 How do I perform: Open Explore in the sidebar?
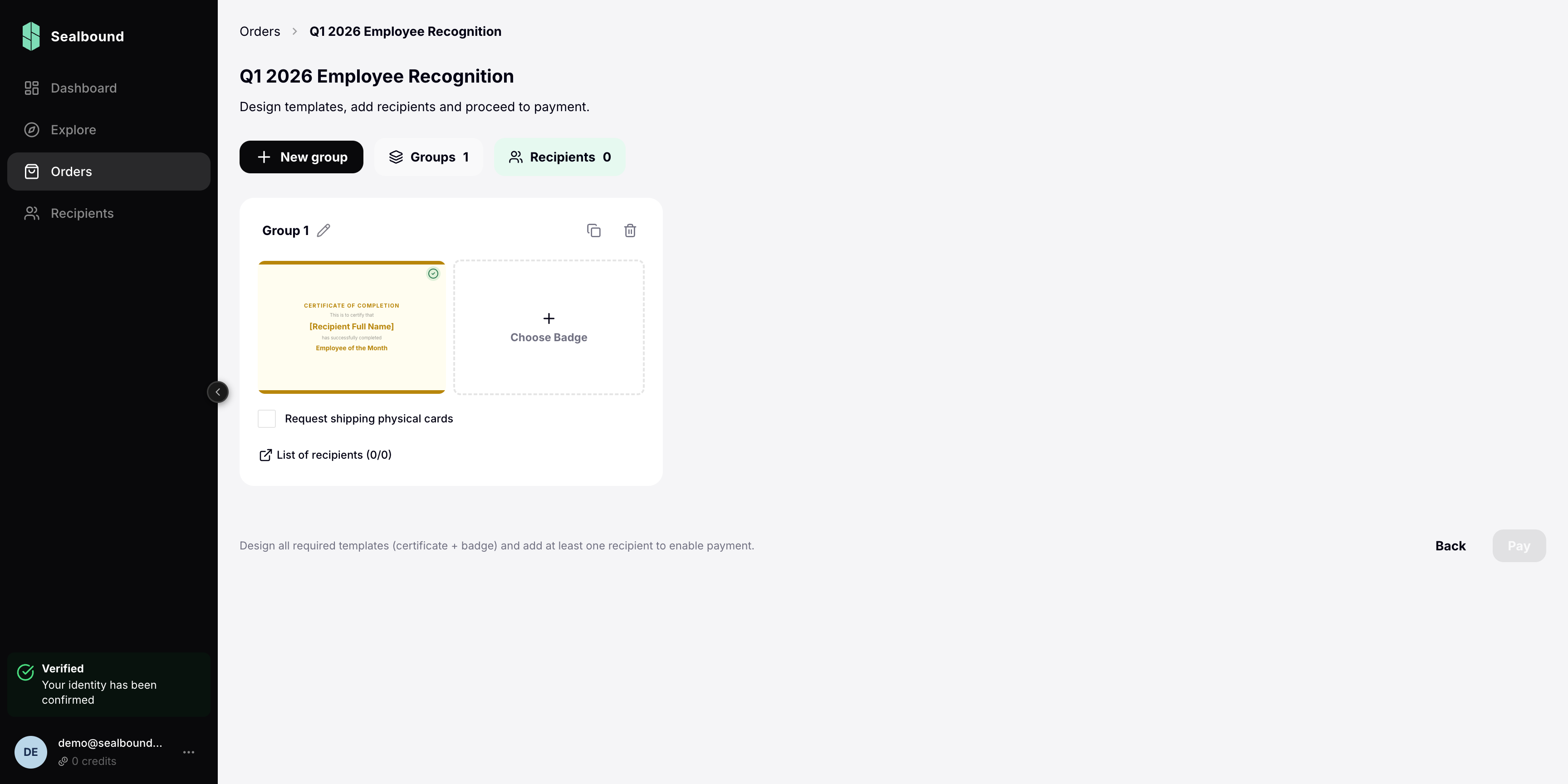(x=73, y=130)
